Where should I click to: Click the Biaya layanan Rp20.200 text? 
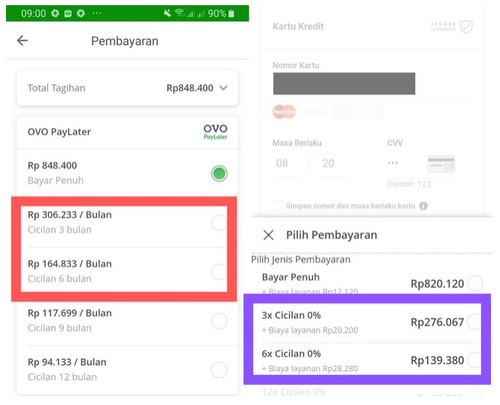click(310, 330)
